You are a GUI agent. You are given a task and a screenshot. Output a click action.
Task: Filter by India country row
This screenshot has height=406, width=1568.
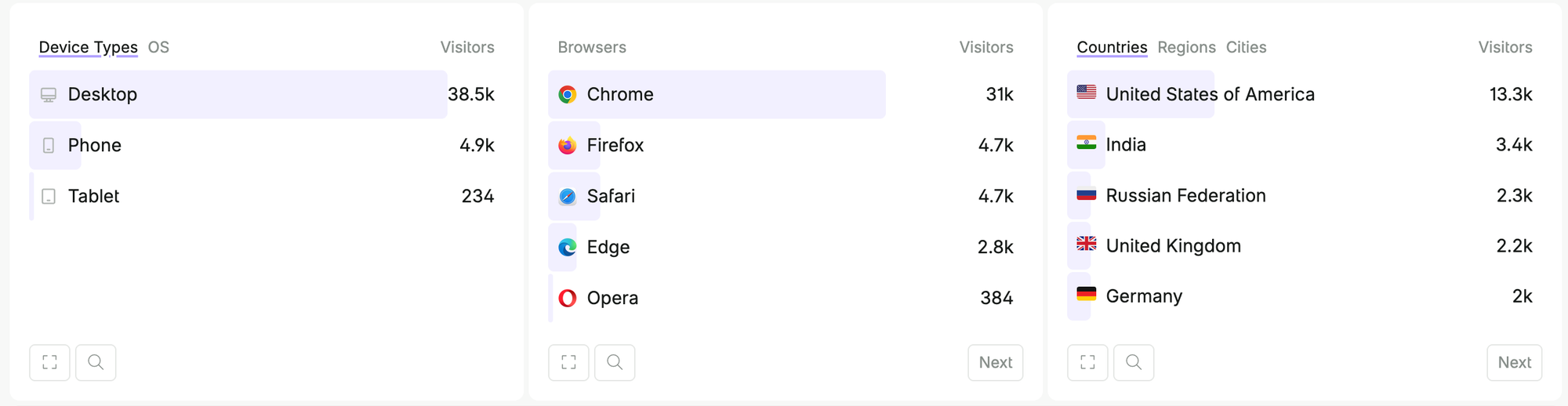tap(1126, 145)
